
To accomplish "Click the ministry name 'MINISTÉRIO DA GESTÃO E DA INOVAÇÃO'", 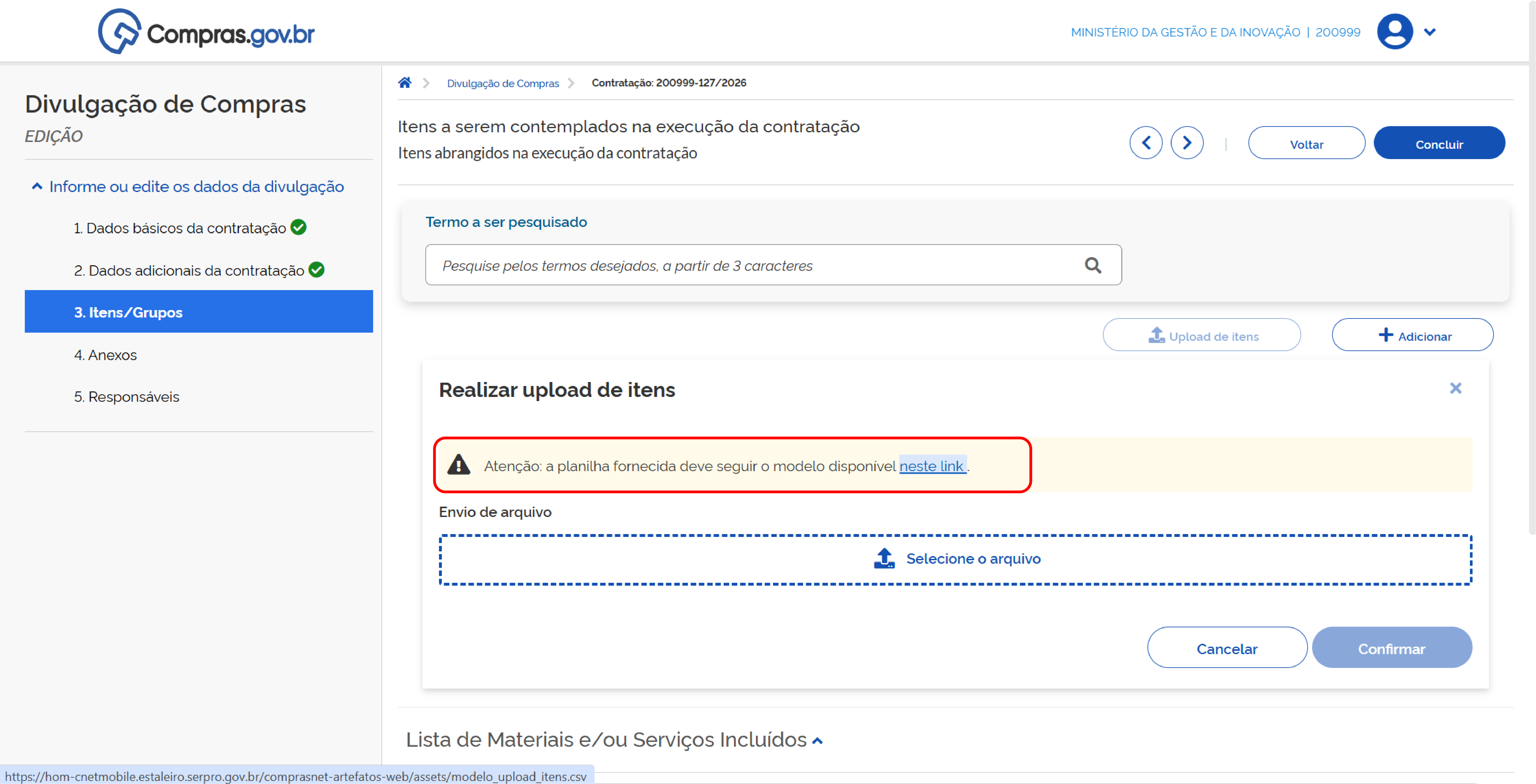I will (x=1185, y=32).
